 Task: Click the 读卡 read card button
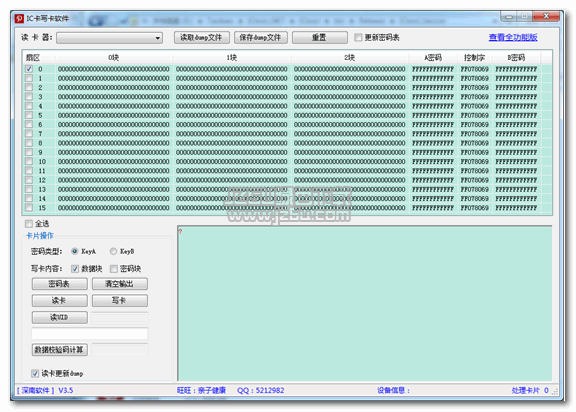point(60,301)
